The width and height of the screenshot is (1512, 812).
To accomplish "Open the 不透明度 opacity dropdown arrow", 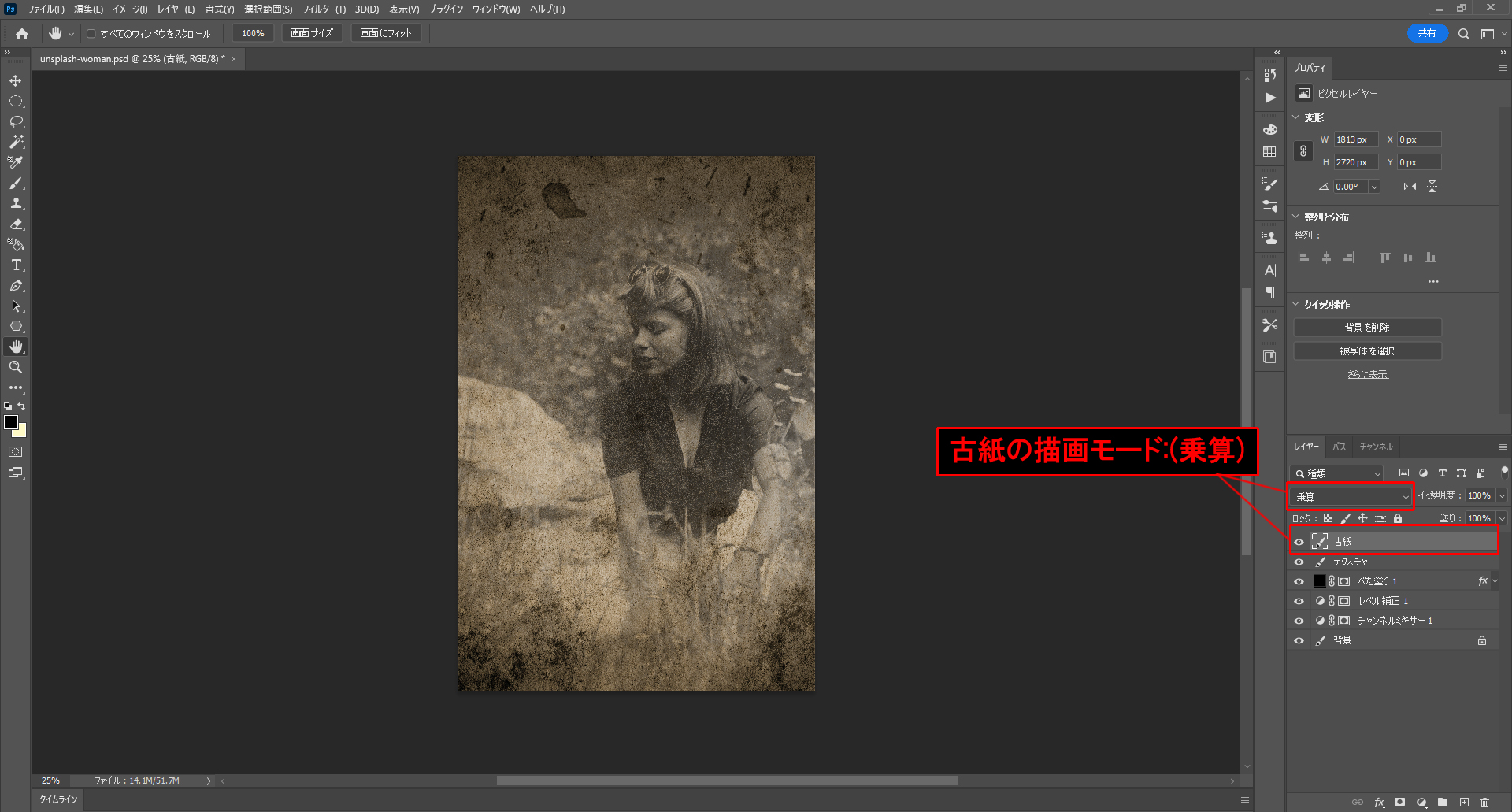I will 1502,496.
